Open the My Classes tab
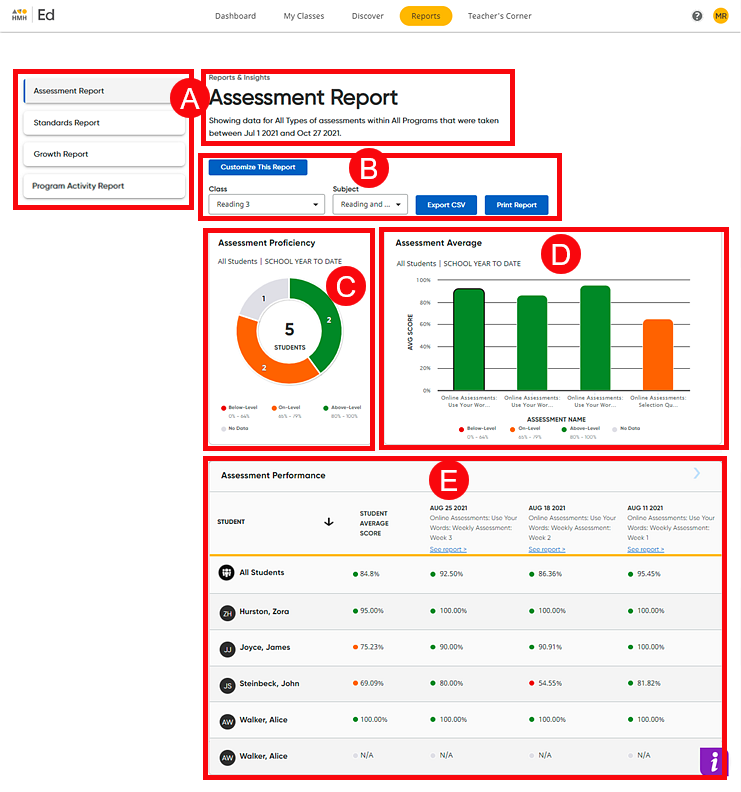Viewport: 741px width, 792px height. pyautogui.click(x=304, y=16)
